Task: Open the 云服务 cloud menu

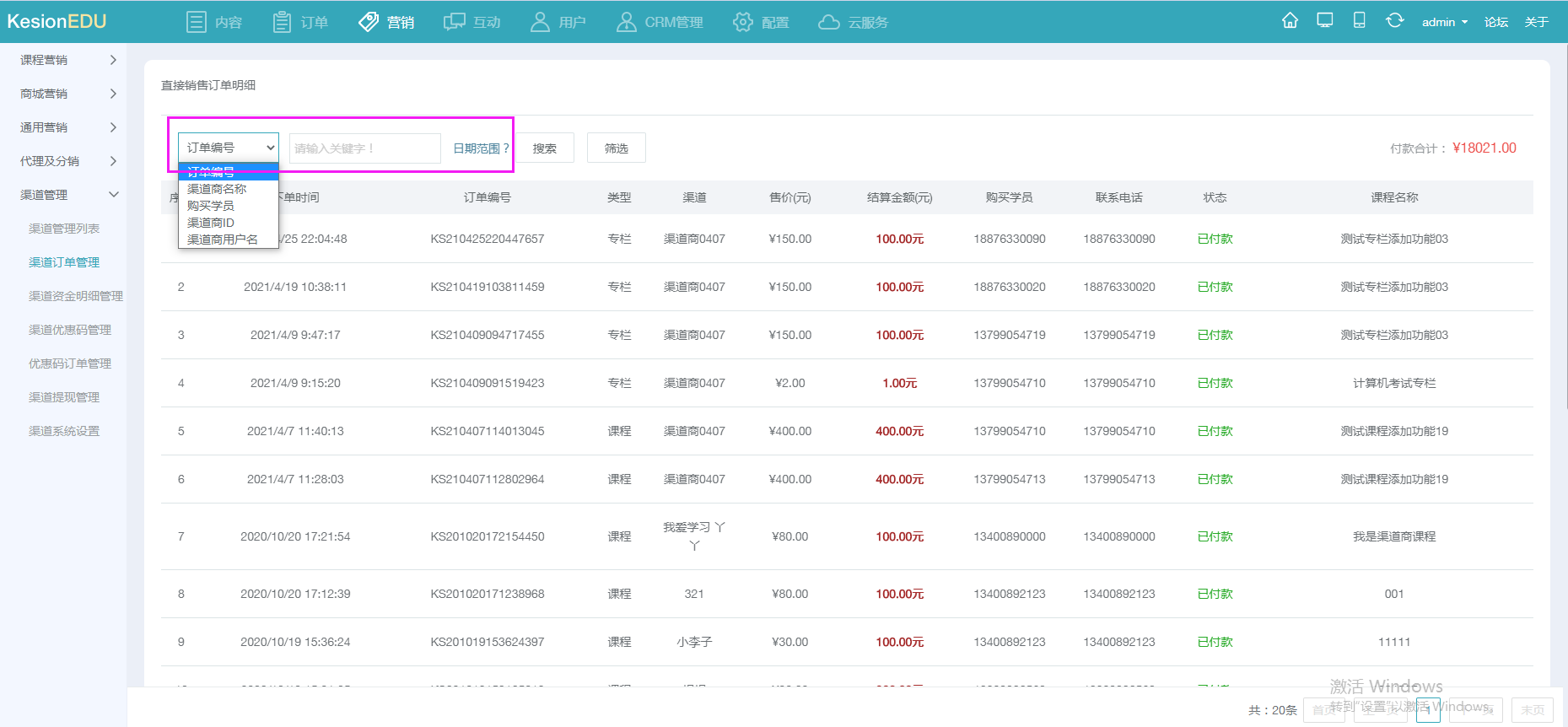Action: (853, 22)
